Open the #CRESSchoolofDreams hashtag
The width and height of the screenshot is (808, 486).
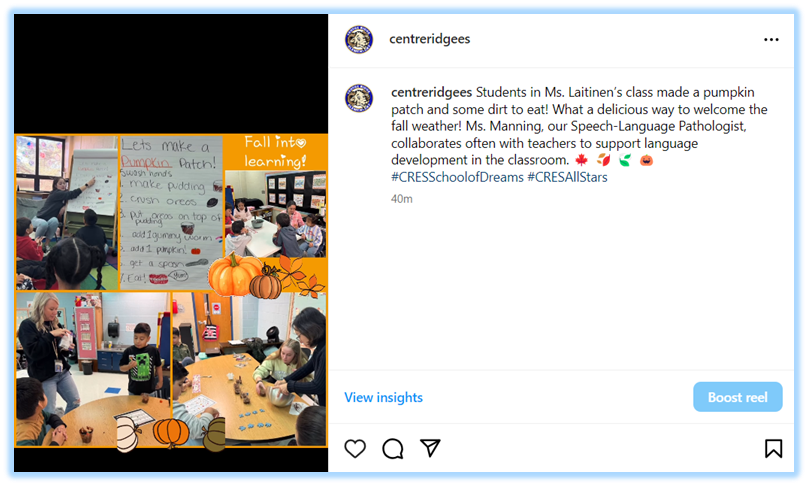[x=457, y=177]
